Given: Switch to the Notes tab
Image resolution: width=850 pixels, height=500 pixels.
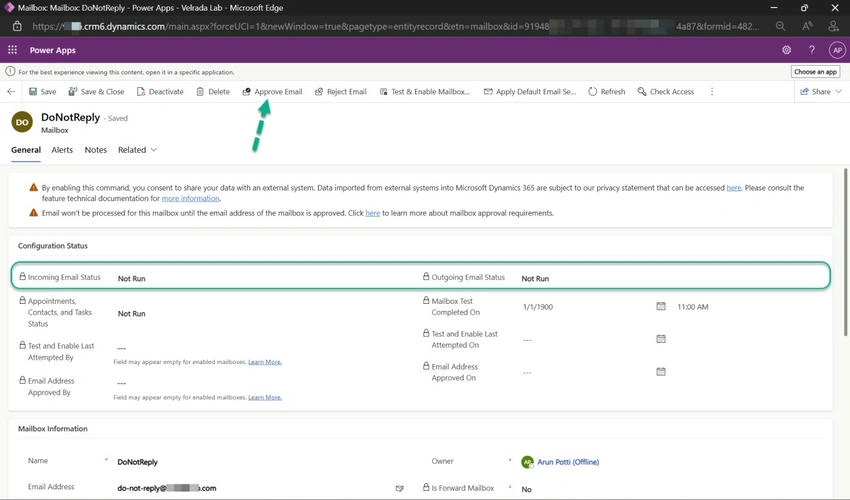Looking at the screenshot, I should click(95, 150).
